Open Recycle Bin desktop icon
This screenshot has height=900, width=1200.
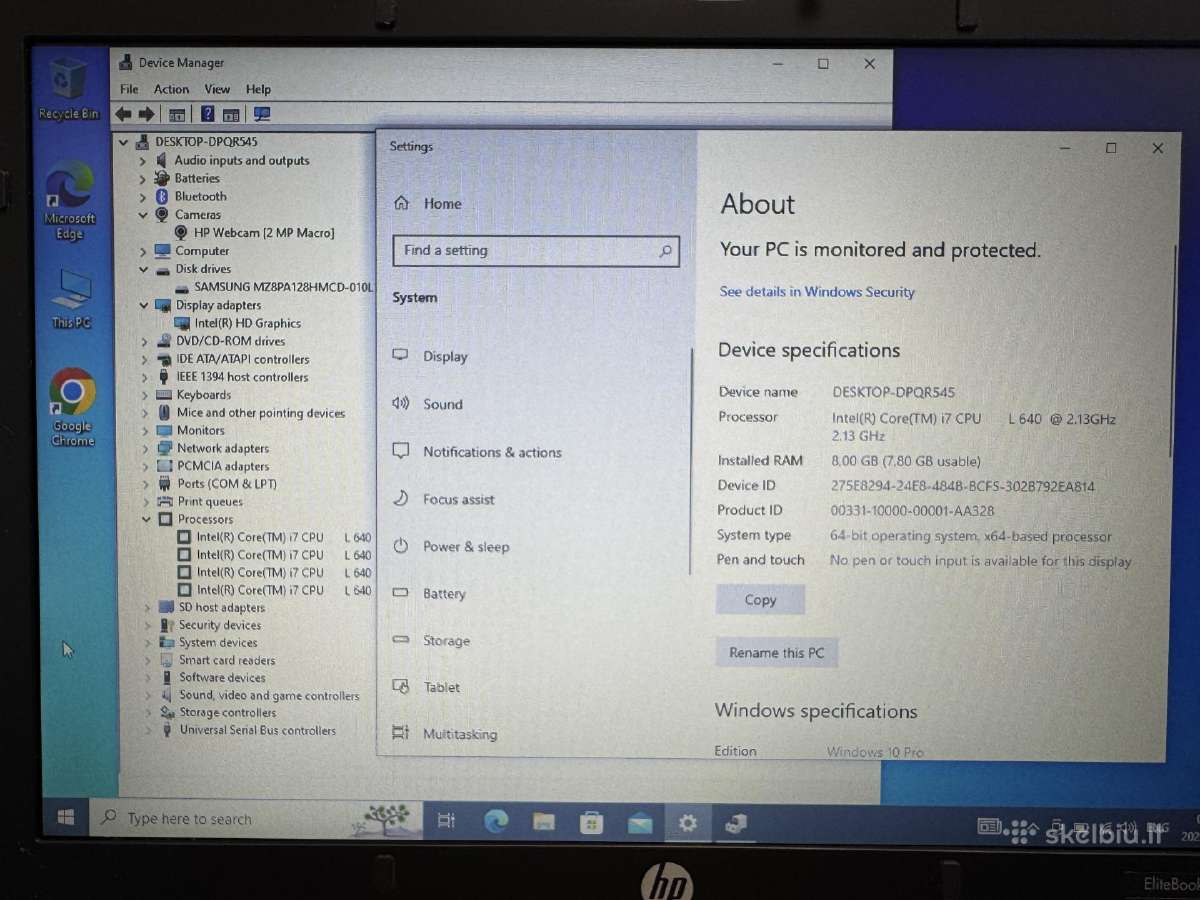[69, 90]
